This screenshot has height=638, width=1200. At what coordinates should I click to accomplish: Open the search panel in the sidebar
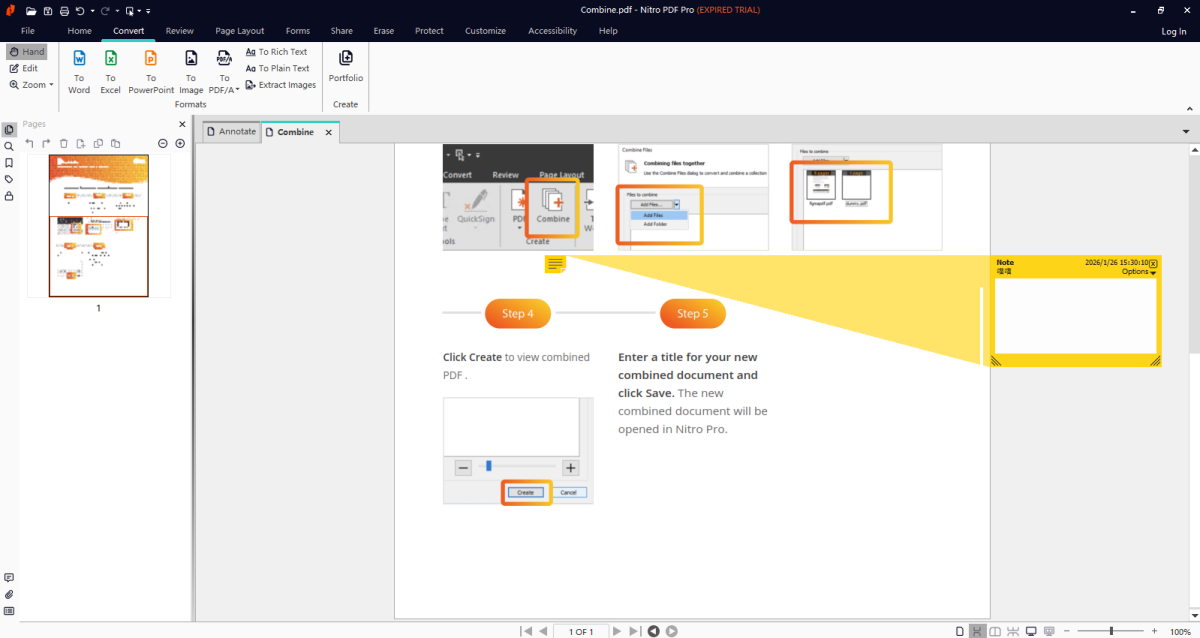9,146
